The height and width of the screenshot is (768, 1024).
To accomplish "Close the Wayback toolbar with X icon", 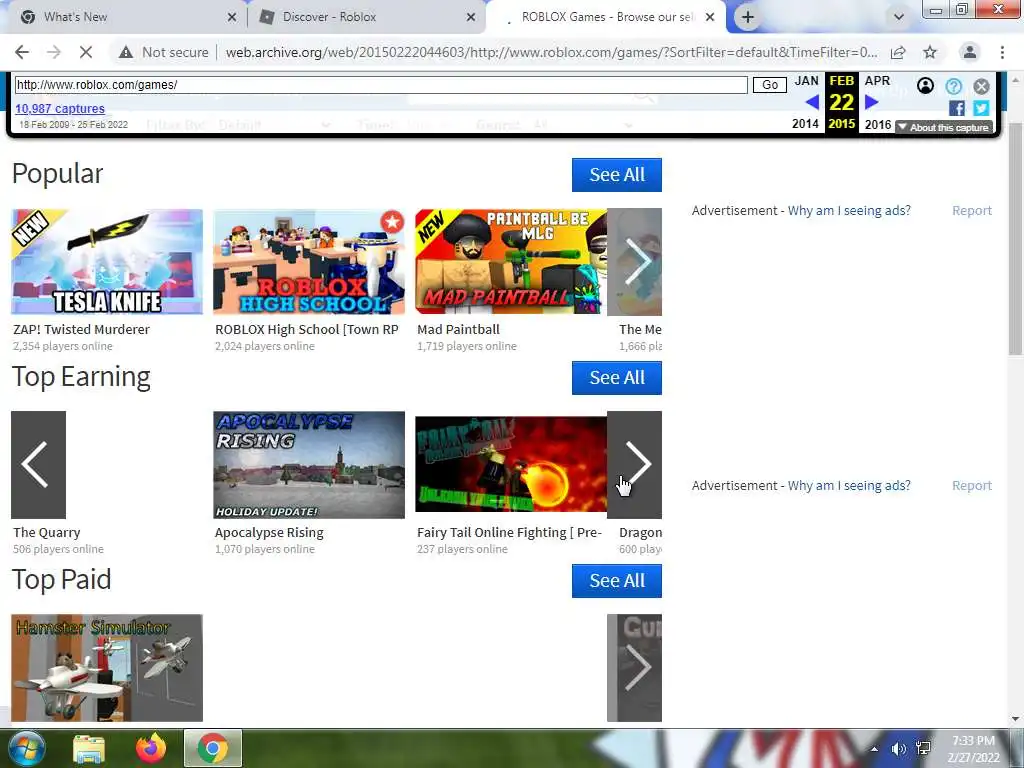I will pyautogui.click(x=981, y=86).
